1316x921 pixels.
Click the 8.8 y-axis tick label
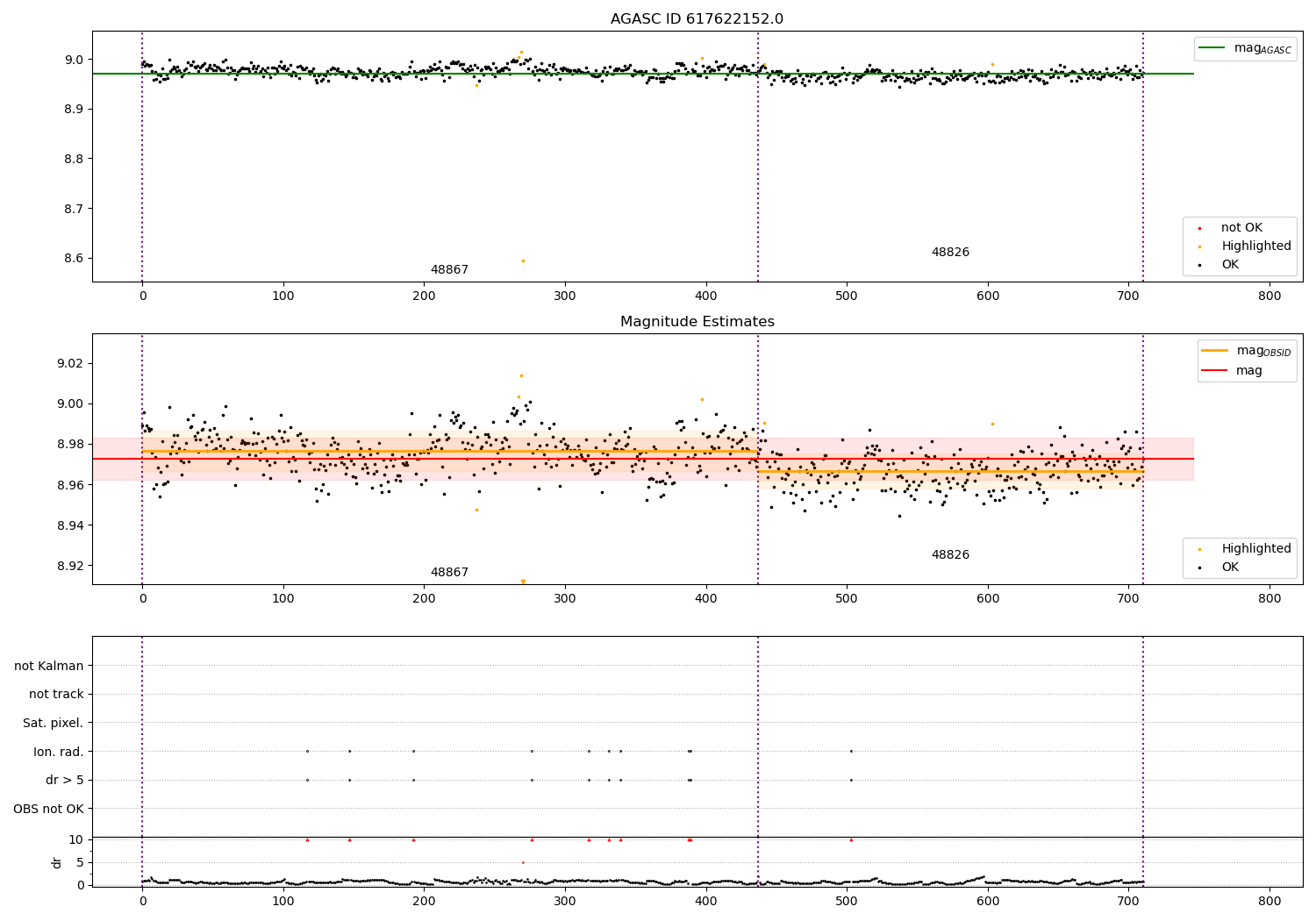[x=73, y=159]
